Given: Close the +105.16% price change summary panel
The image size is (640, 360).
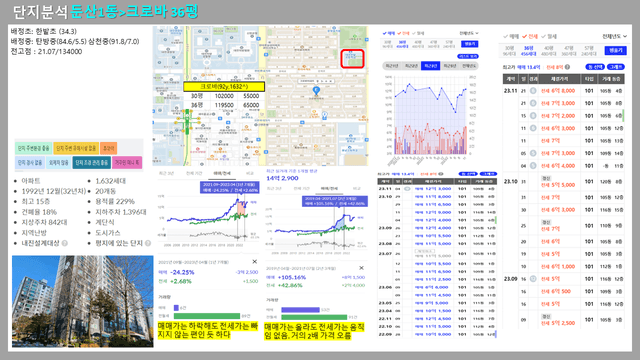Looking at the screenshot, I should [x=361, y=268].
